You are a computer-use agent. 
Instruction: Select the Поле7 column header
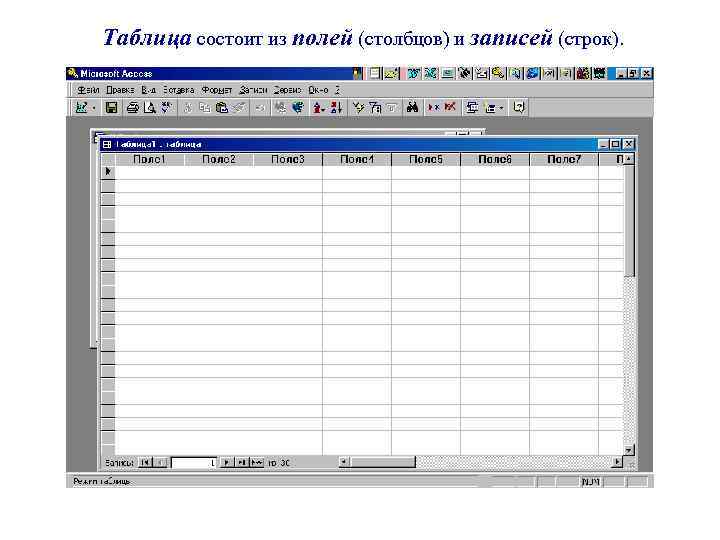[x=564, y=159]
